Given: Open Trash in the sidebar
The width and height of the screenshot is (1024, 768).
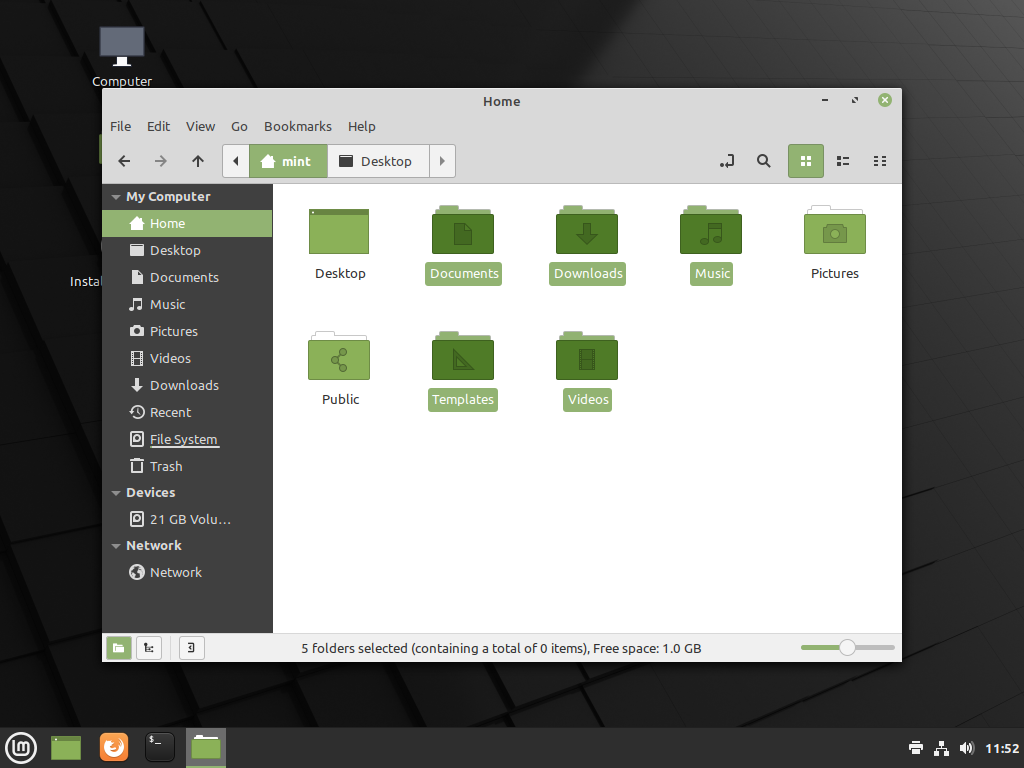Looking at the screenshot, I should coord(166,466).
